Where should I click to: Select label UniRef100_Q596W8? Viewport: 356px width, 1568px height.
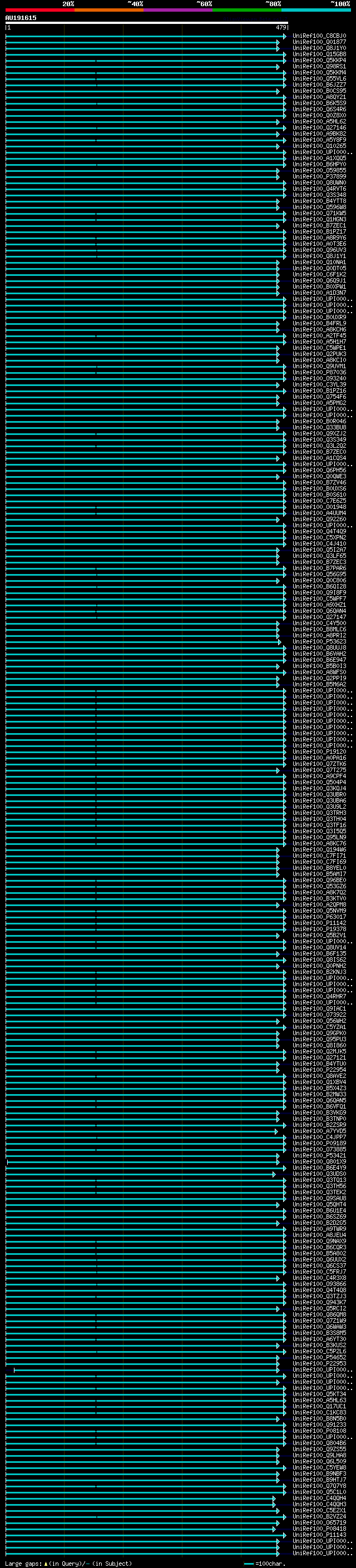[x=319, y=207]
